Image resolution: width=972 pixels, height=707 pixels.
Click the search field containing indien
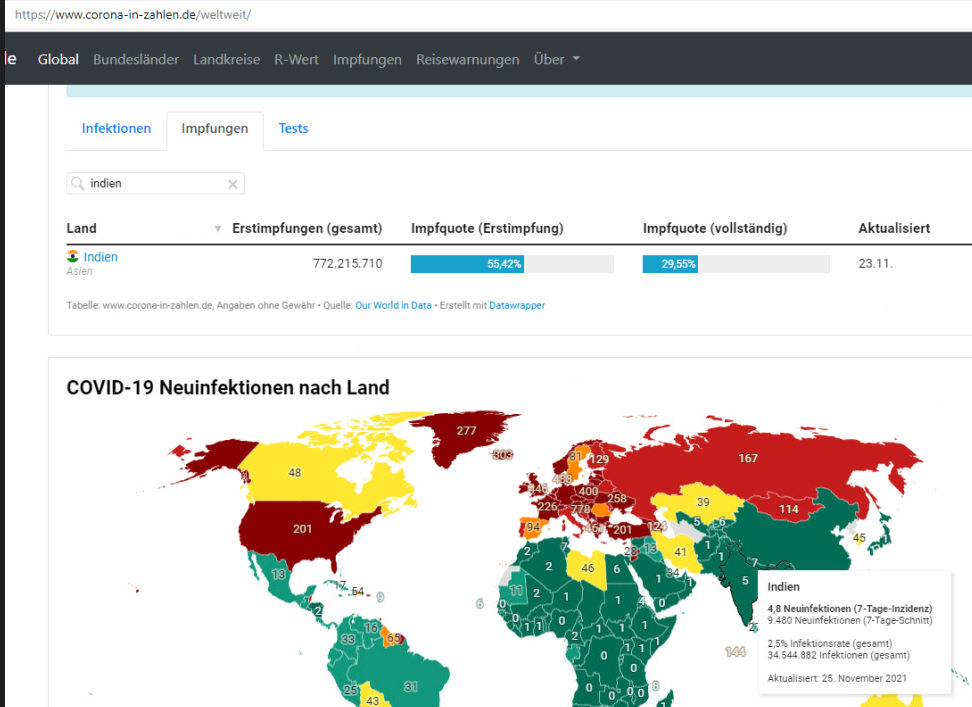click(155, 184)
